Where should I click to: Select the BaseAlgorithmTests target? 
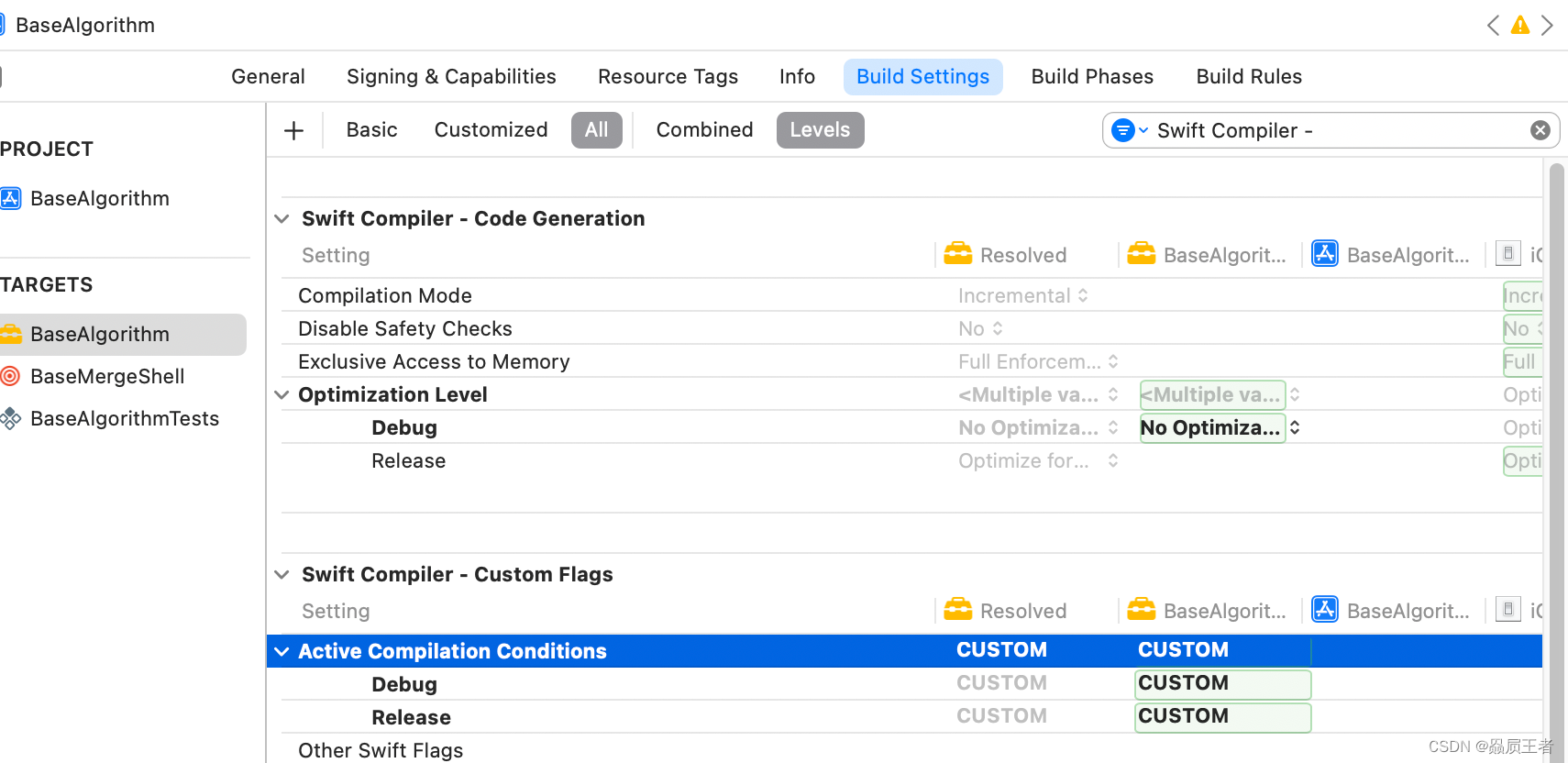click(x=124, y=418)
